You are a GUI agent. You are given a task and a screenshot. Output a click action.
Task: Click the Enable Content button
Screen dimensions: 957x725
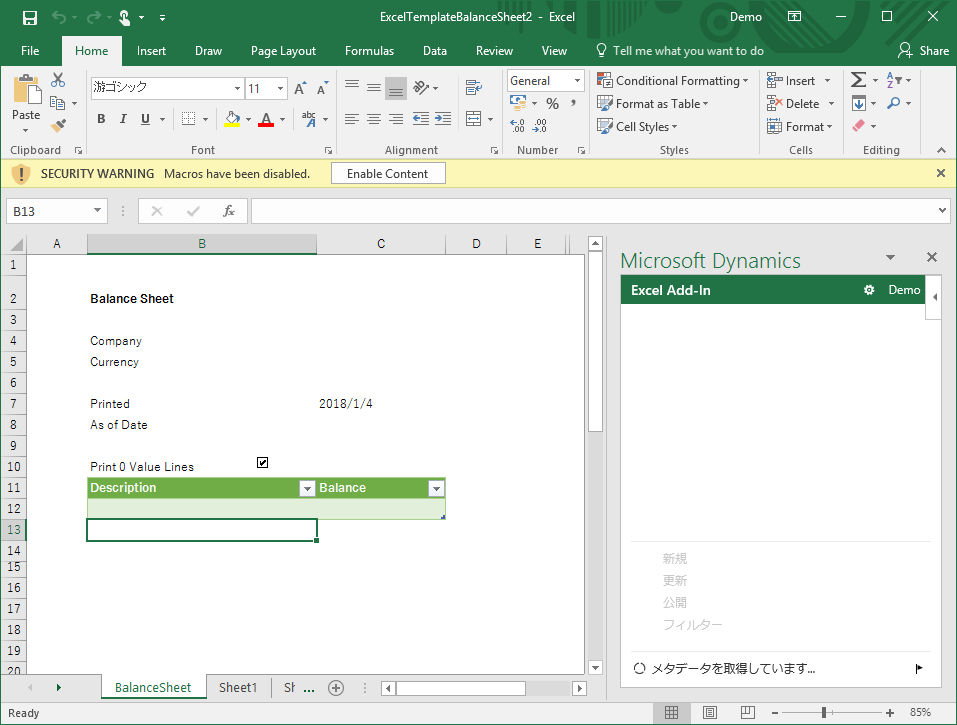388,174
